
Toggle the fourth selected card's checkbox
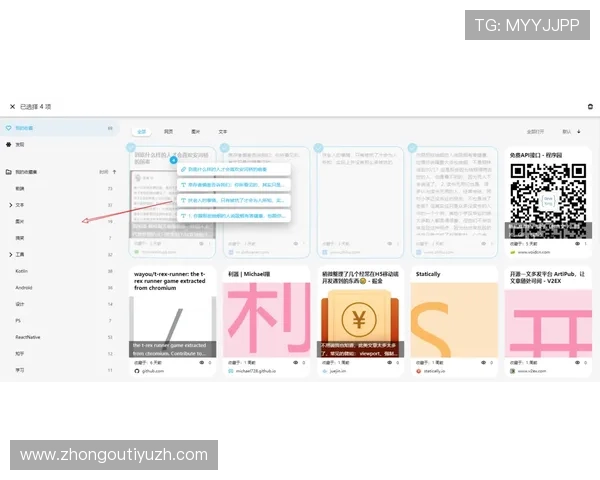pyautogui.click(x=412, y=148)
